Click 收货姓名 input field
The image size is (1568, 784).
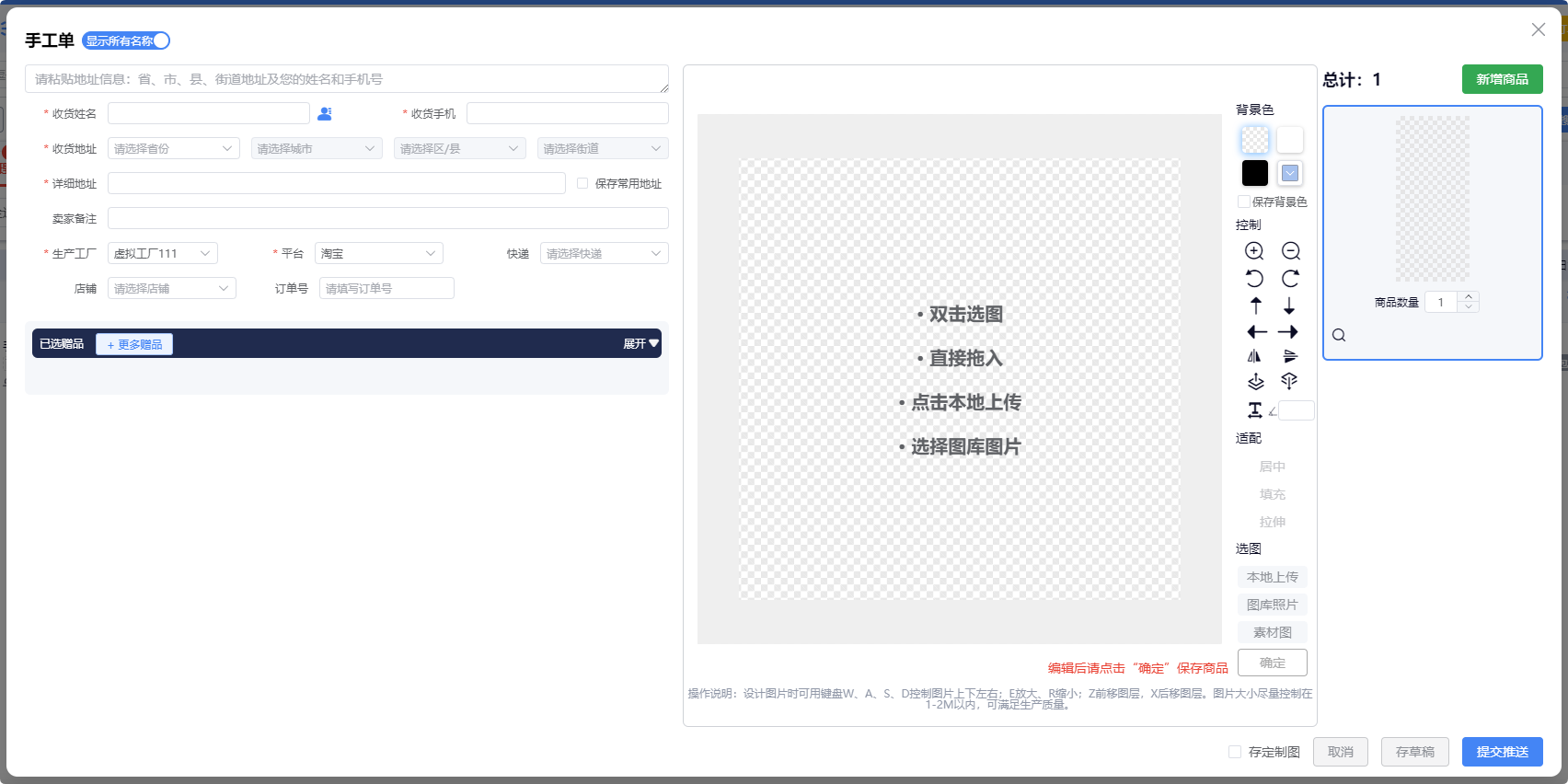(209, 113)
